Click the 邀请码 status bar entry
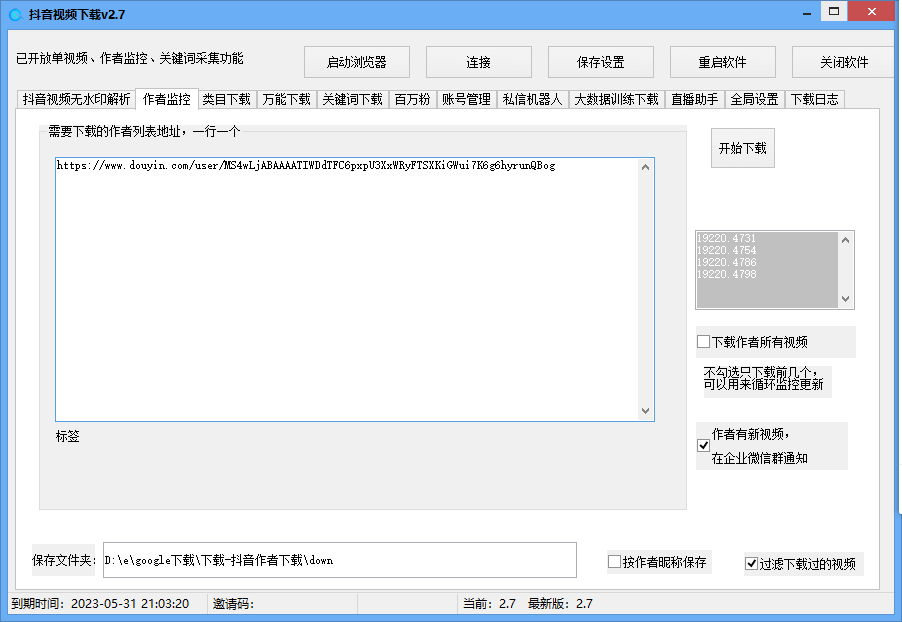Viewport: 902px width, 622px height. pyautogui.click(x=233, y=604)
